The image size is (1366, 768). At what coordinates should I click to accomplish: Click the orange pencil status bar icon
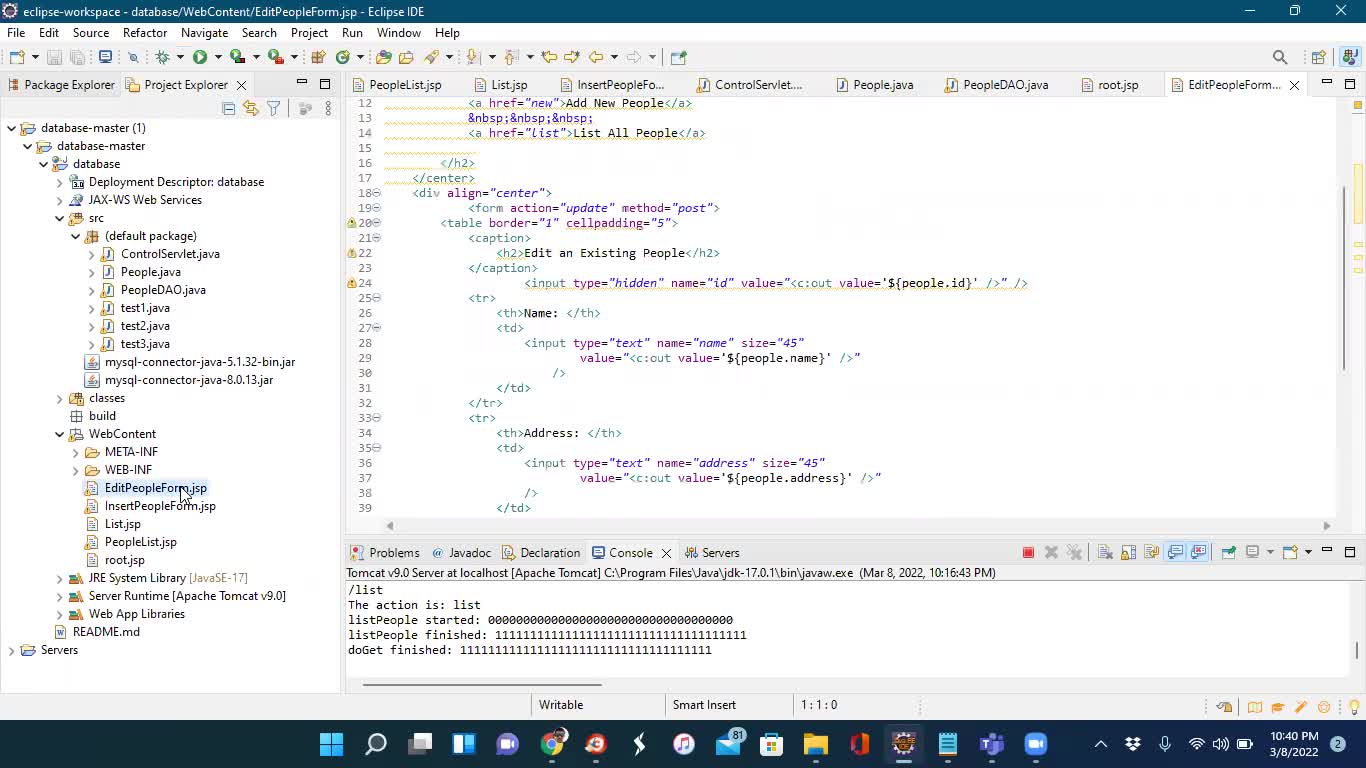1301,707
